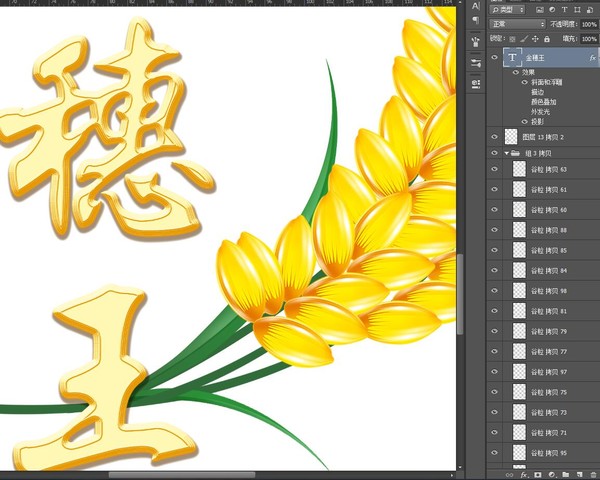Filter layers by adjustment layer type
Screen dimensions: 600x480
click(552, 10)
